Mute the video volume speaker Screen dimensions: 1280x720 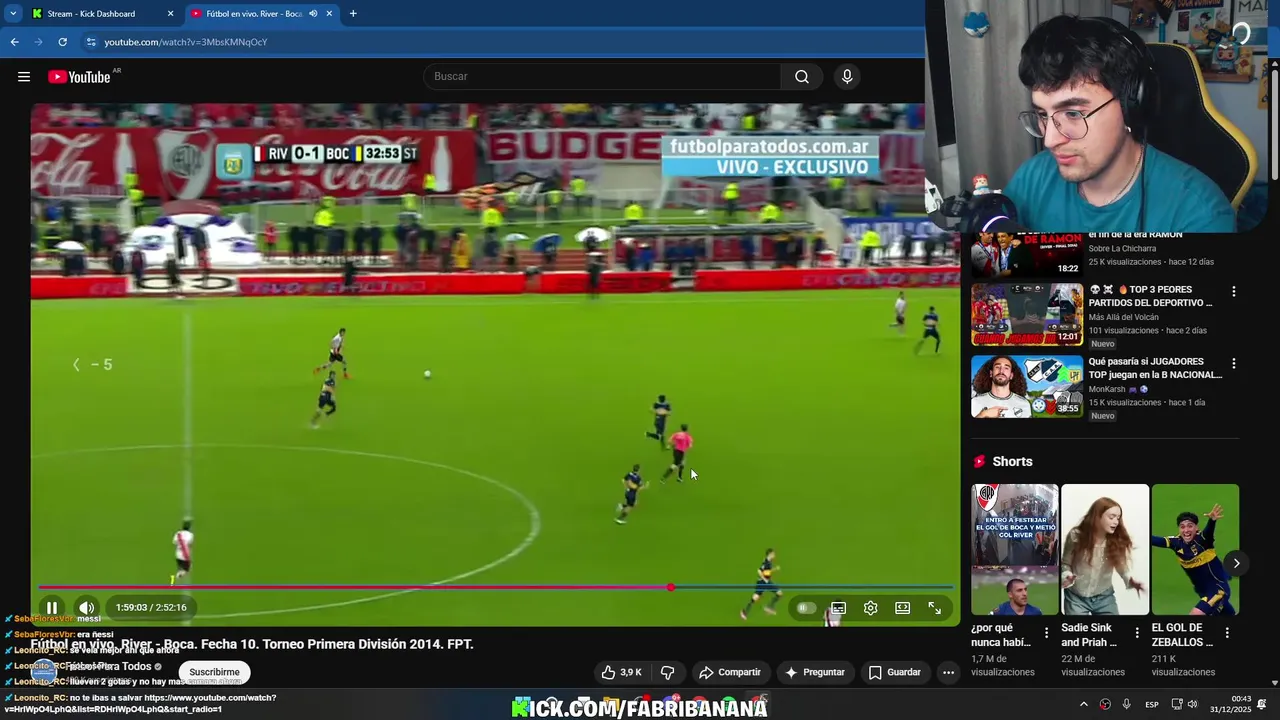pos(87,607)
